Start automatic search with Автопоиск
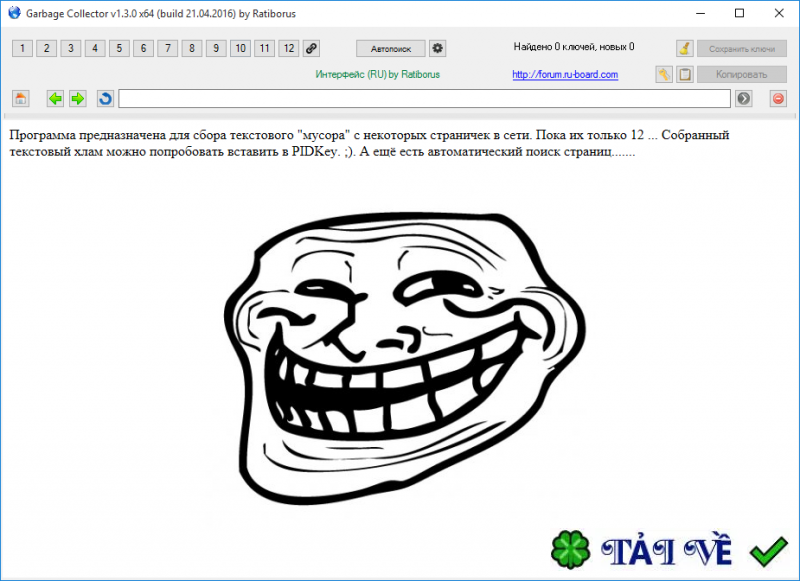The width and height of the screenshot is (800, 581). (389, 48)
